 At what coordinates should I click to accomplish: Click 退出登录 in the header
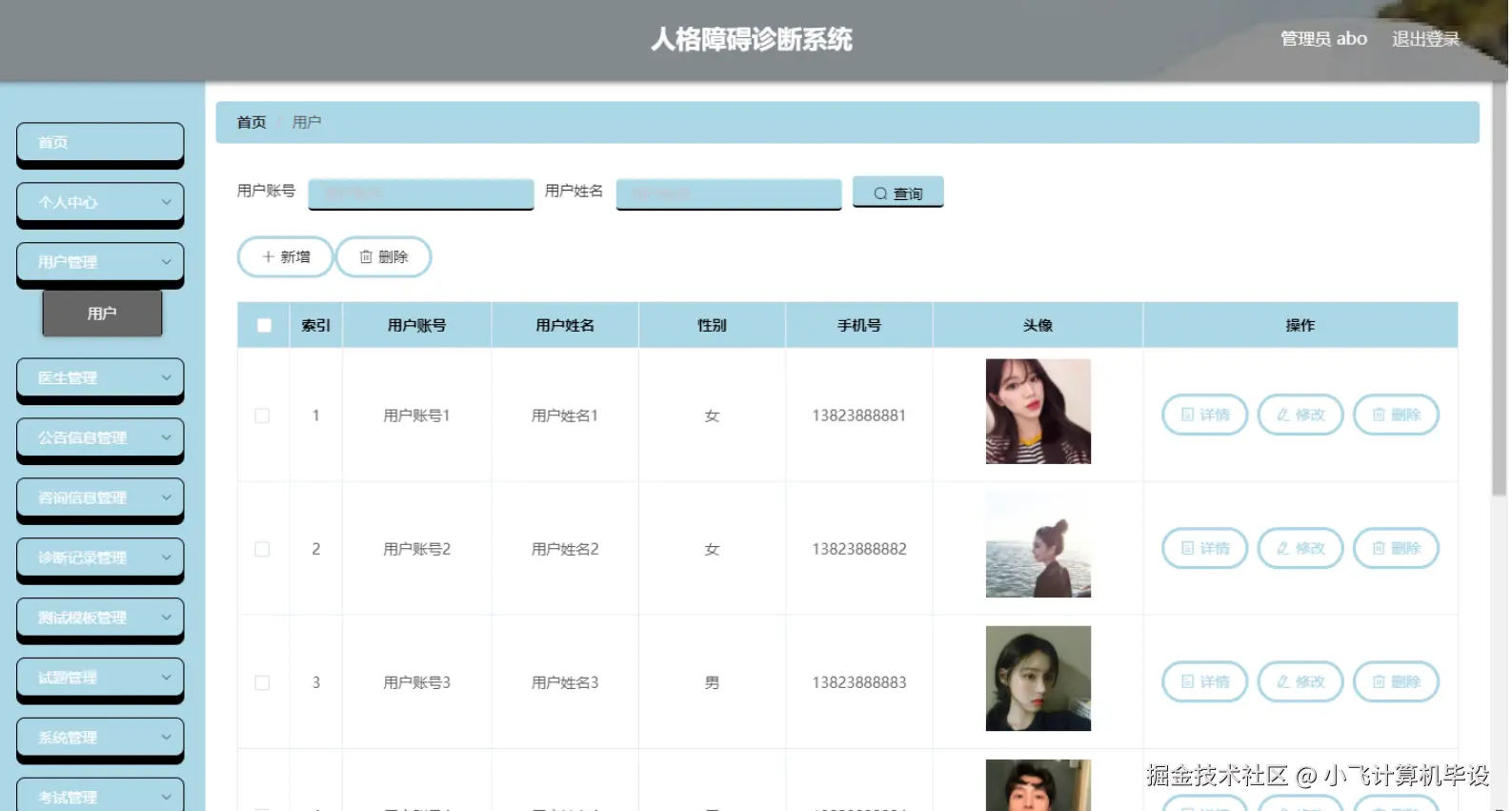tap(1425, 39)
